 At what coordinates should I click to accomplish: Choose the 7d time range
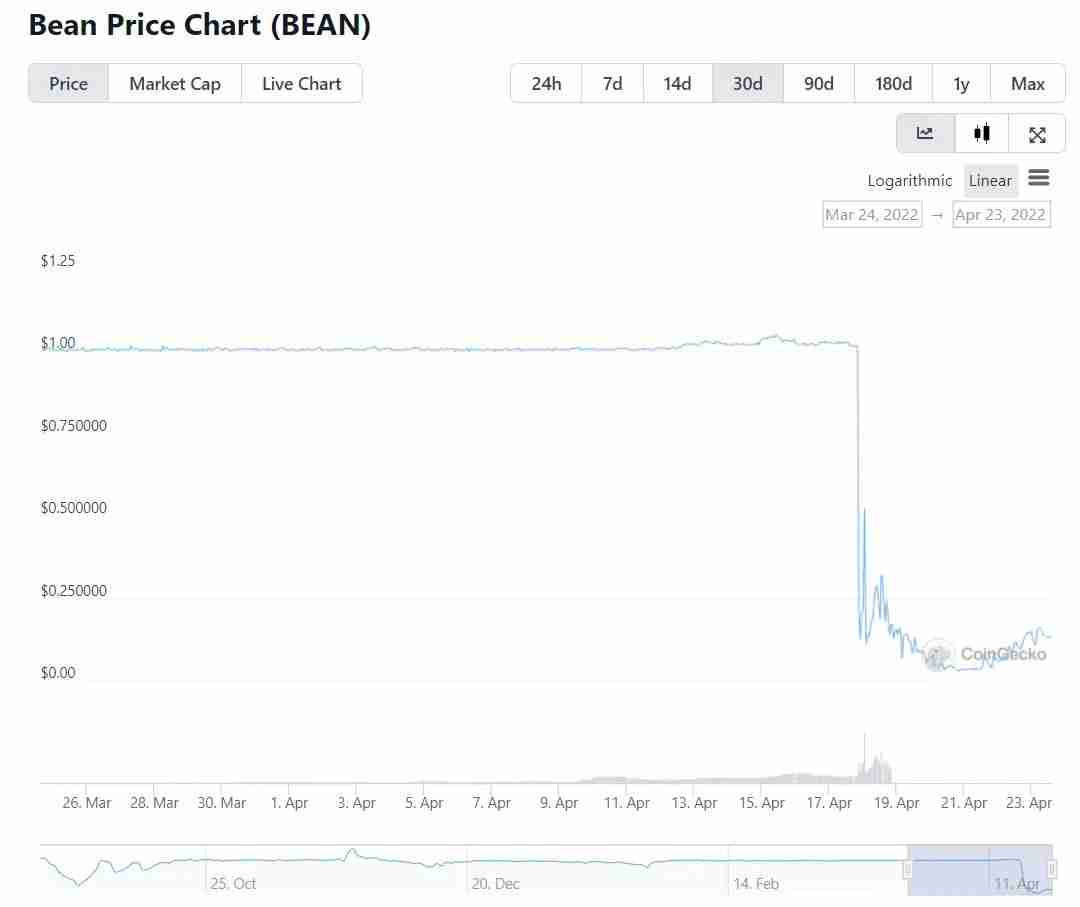point(612,84)
